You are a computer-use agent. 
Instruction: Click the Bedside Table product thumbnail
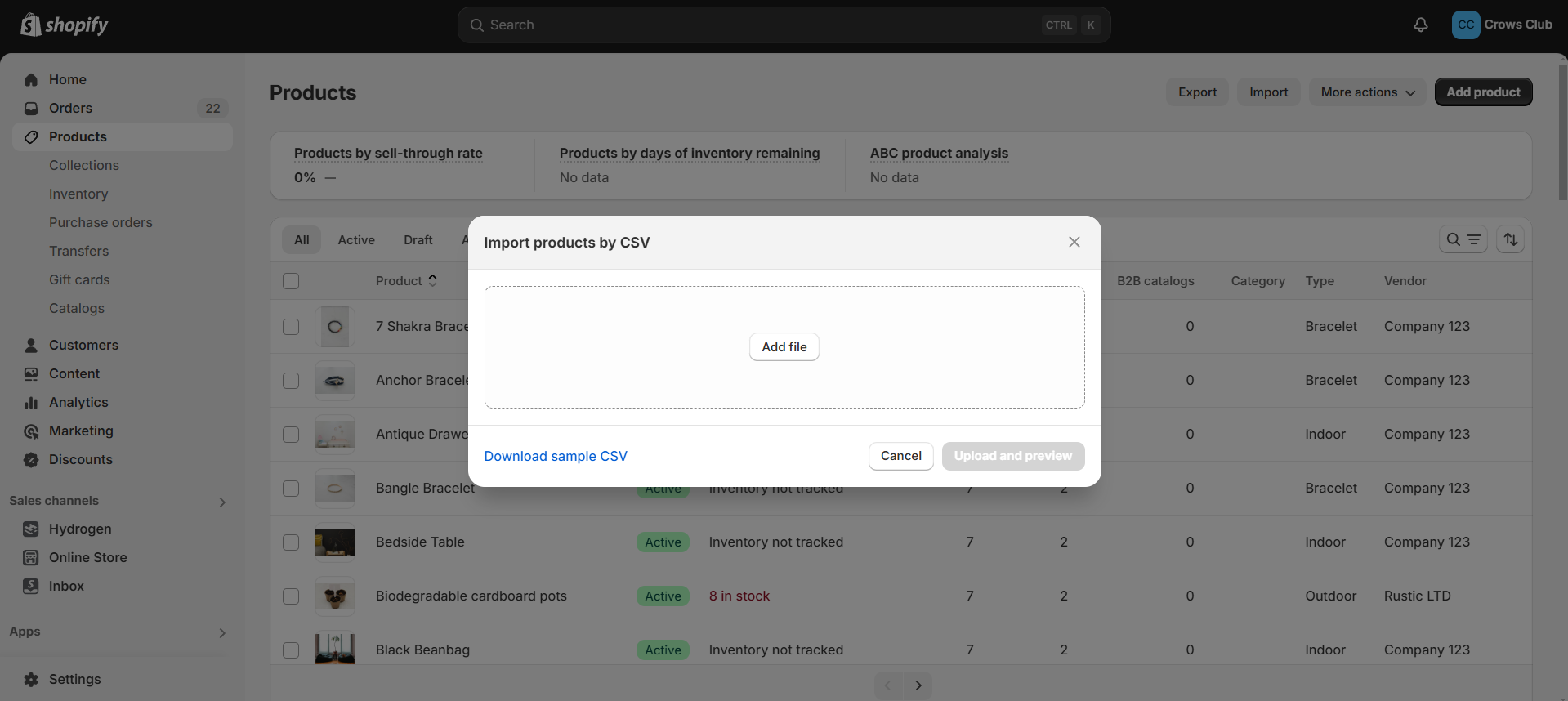(x=335, y=542)
